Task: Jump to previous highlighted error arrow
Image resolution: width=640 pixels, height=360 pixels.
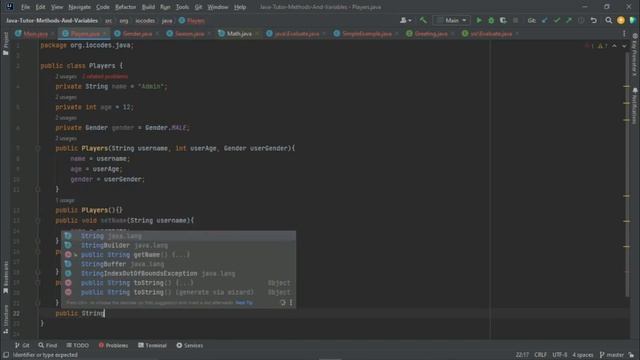Action: 614,46
